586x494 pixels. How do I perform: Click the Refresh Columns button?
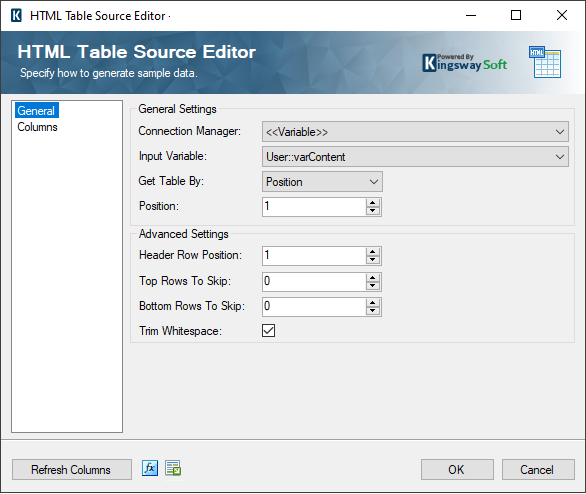(x=72, y=470)
